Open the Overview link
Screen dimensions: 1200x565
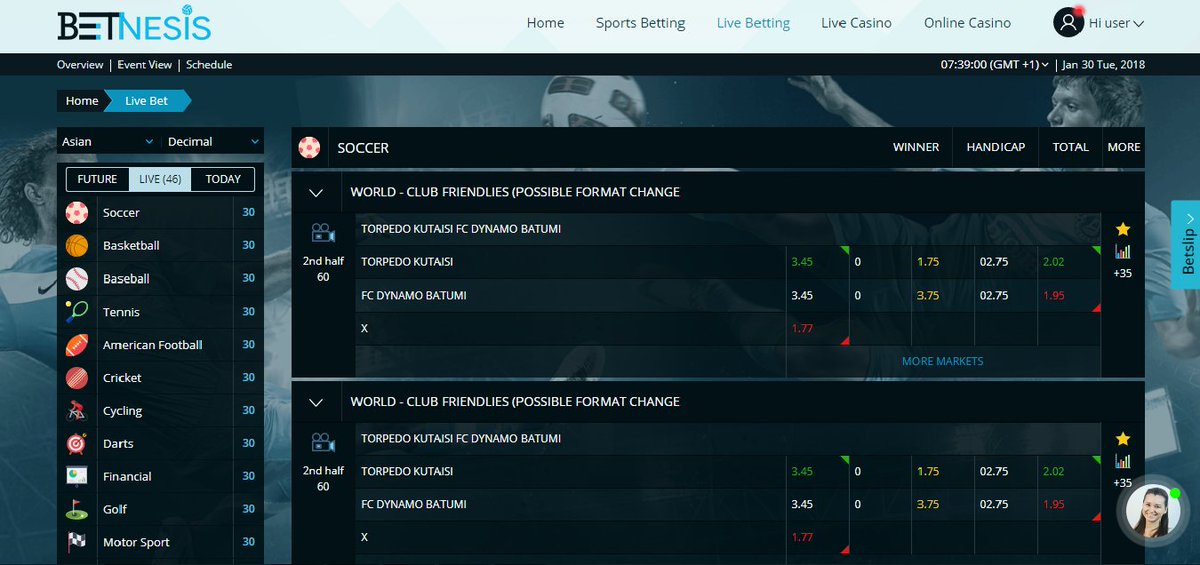point(80,64)
